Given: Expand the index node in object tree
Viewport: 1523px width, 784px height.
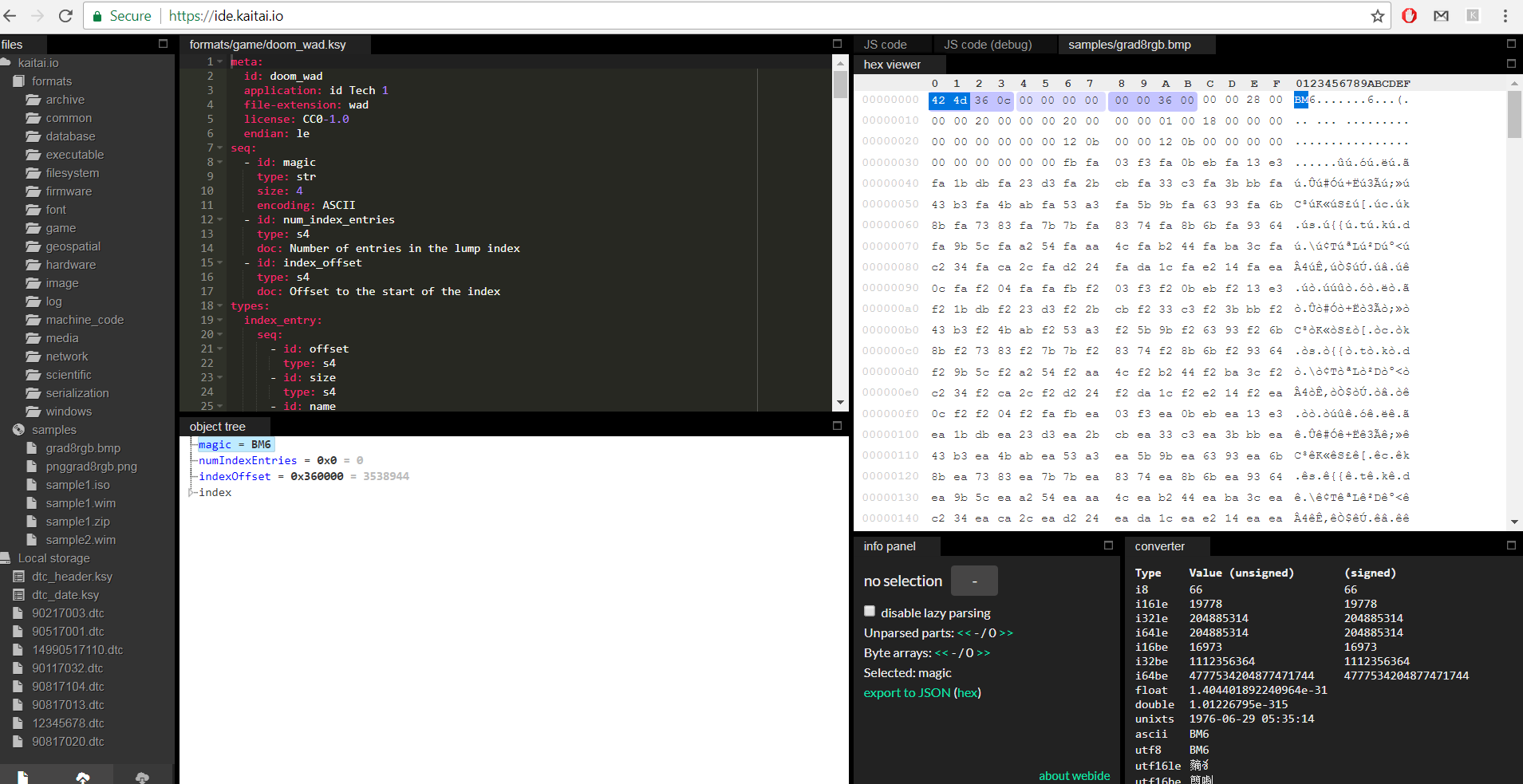Looking at the screenshot, I should (x=191, y=493).
